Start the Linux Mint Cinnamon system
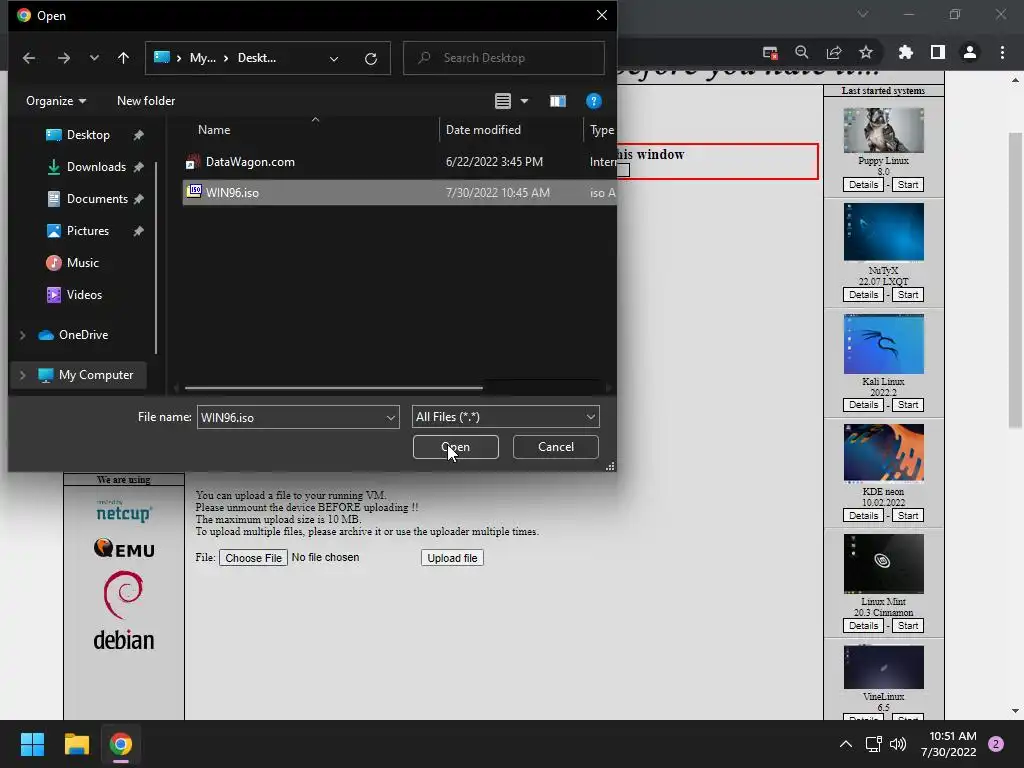The image size is (1024, 768). tap(908, 626)
